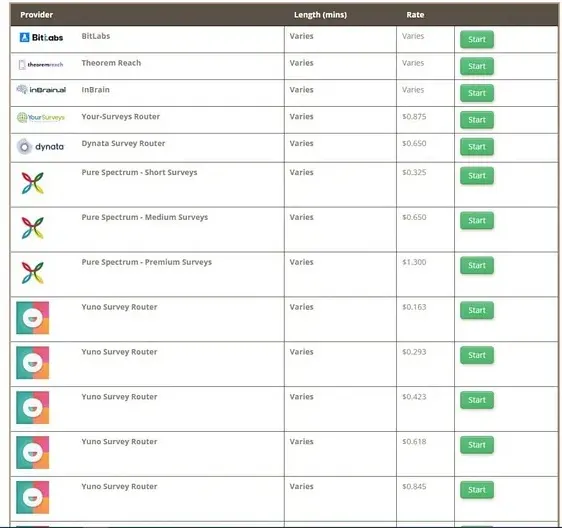Start the Yuno survey paying $0.163
Image resolution: width=562 pixels, height=528 pixels.
pyautogui.click(x=477, y=310)
